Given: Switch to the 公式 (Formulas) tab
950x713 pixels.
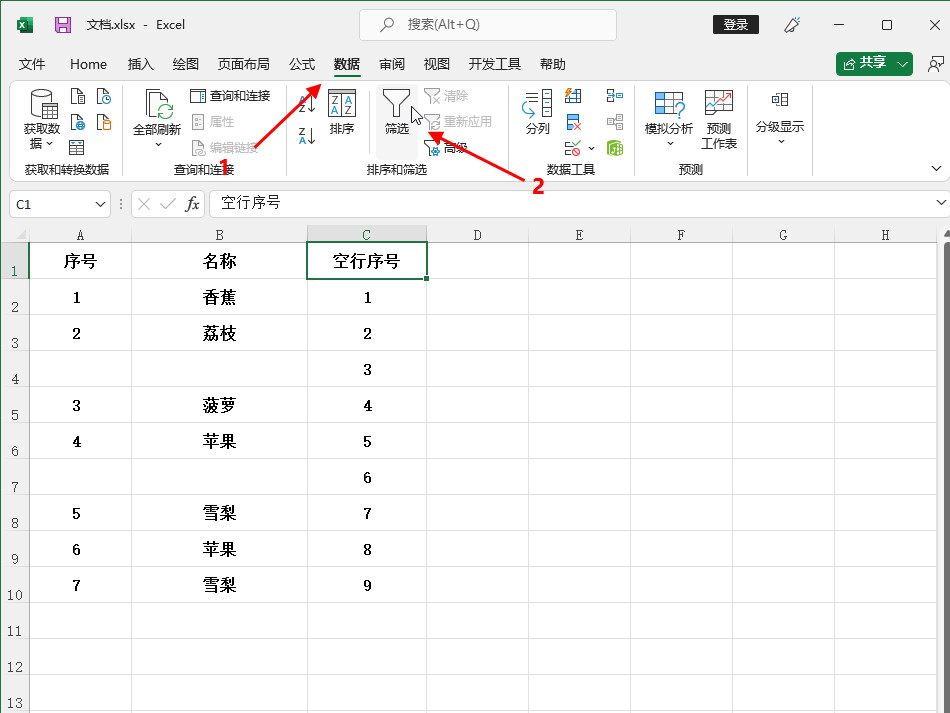Looking at the screenshot, I should point(302,64).
